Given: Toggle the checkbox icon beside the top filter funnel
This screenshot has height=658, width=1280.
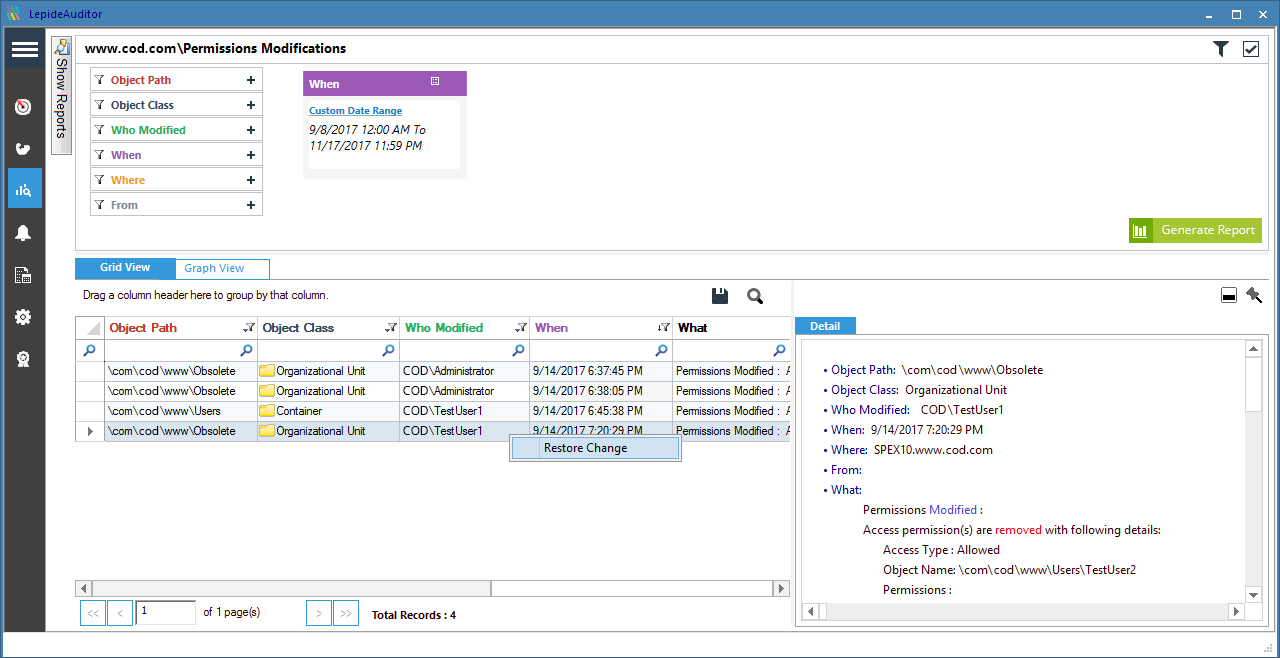Looking at the screenshot, I should pos(1251,49).
